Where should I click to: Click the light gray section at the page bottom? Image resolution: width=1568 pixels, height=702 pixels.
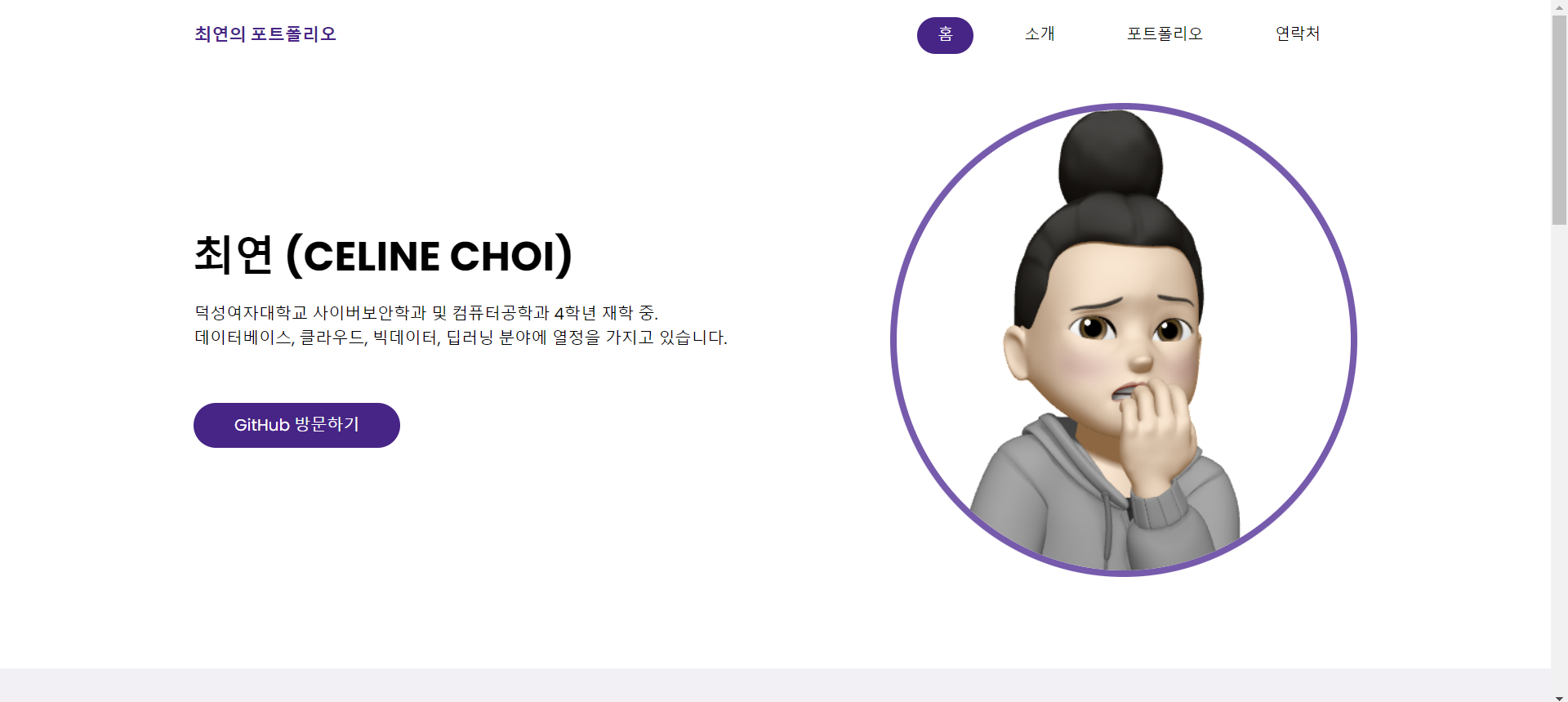click(775, 685)
